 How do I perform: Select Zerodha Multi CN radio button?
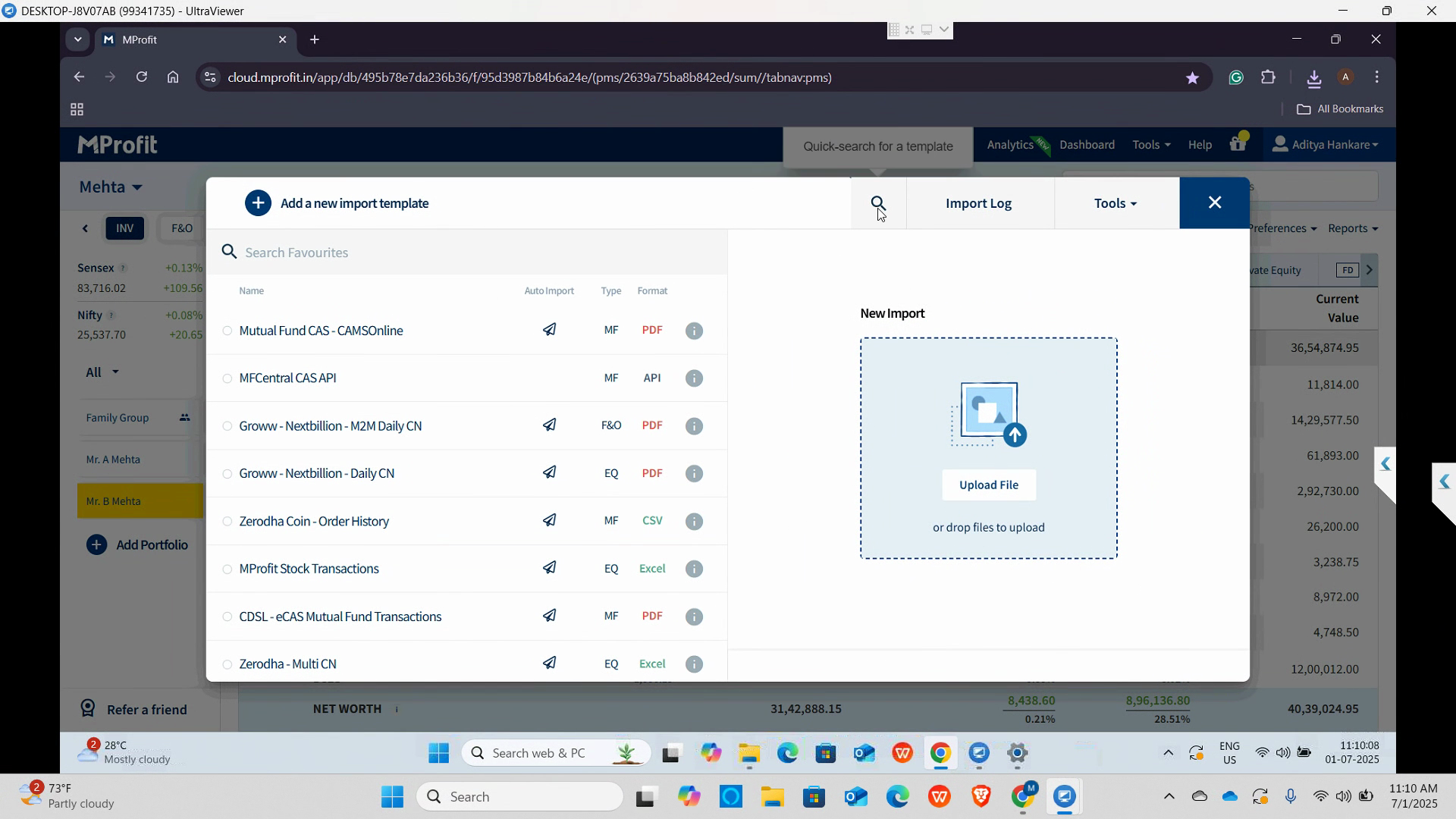tap(227, 664)
